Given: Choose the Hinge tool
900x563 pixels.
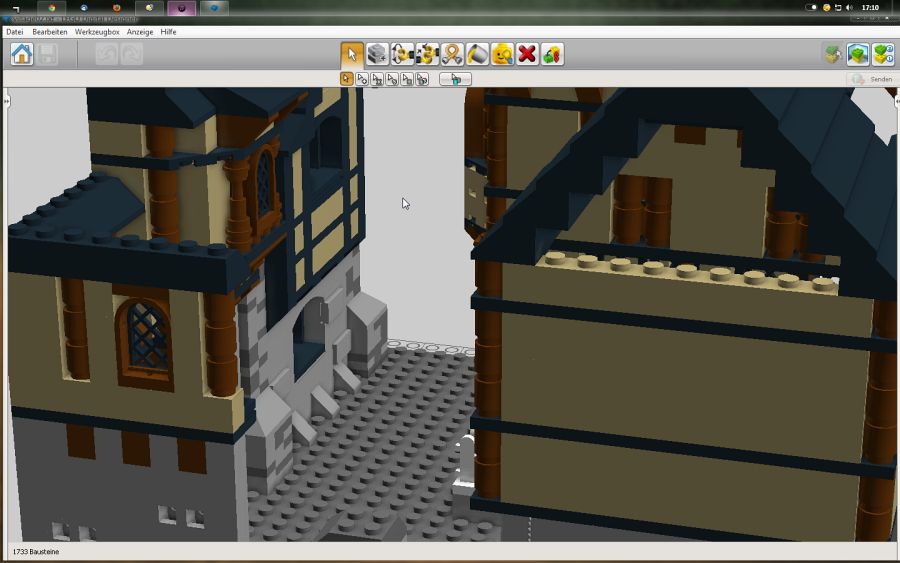Looking at the screenshot, I should pos(402,54).
